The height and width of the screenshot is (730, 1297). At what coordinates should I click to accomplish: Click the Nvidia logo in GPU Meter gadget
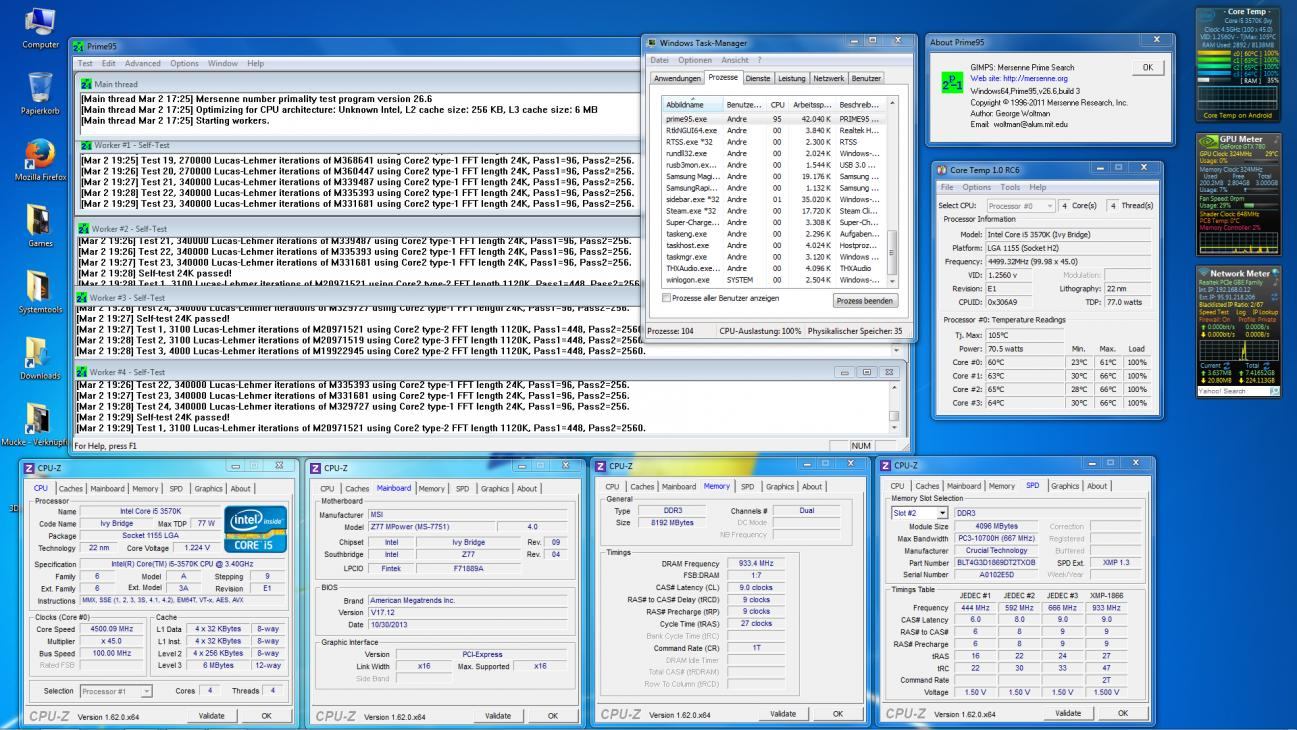click(x=1208, y=142)
